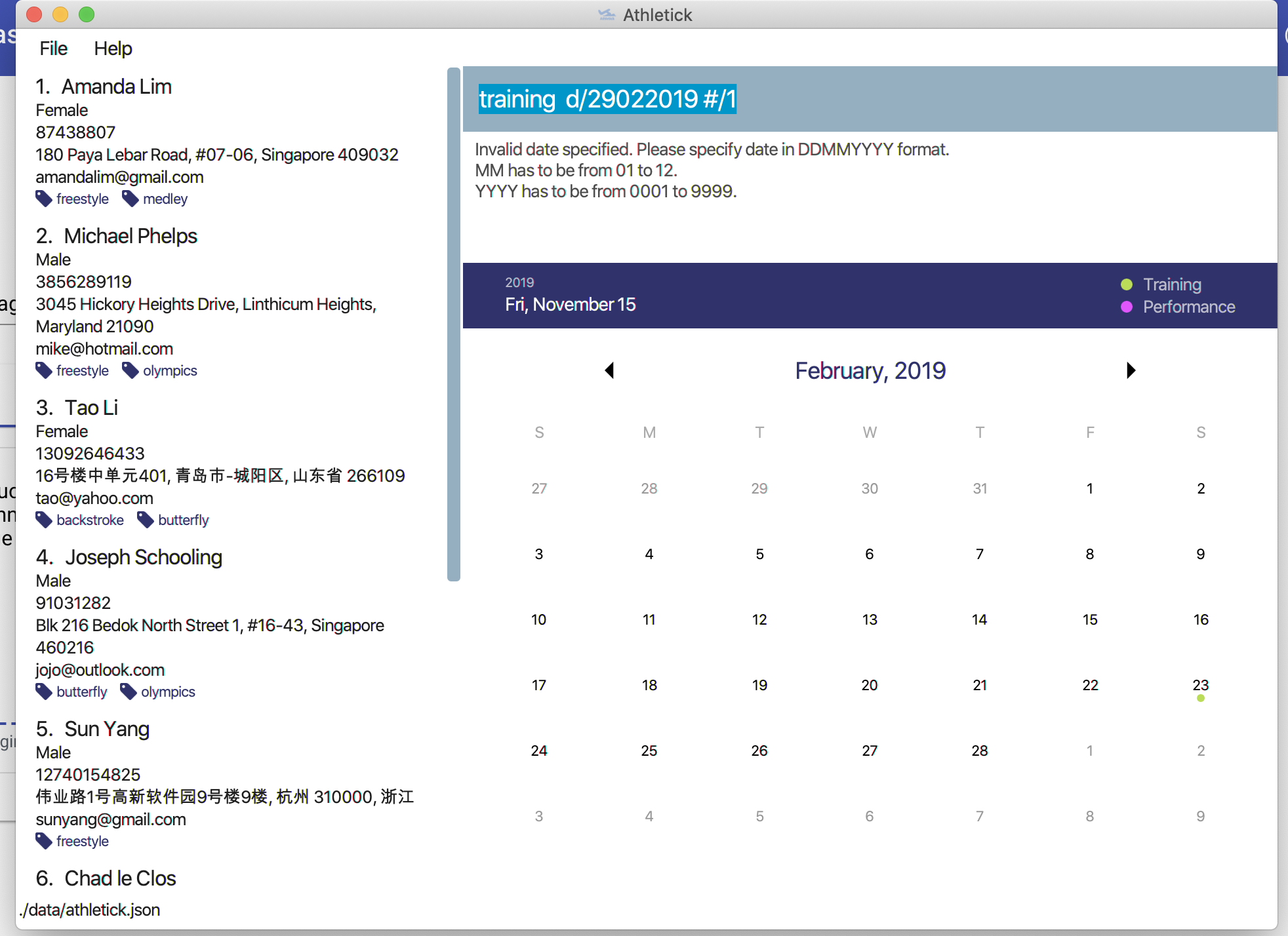The image size is (1288, 936).
Task: Click the backstroke tag icon under Tao Li
Action: click(x=44, y=520)
